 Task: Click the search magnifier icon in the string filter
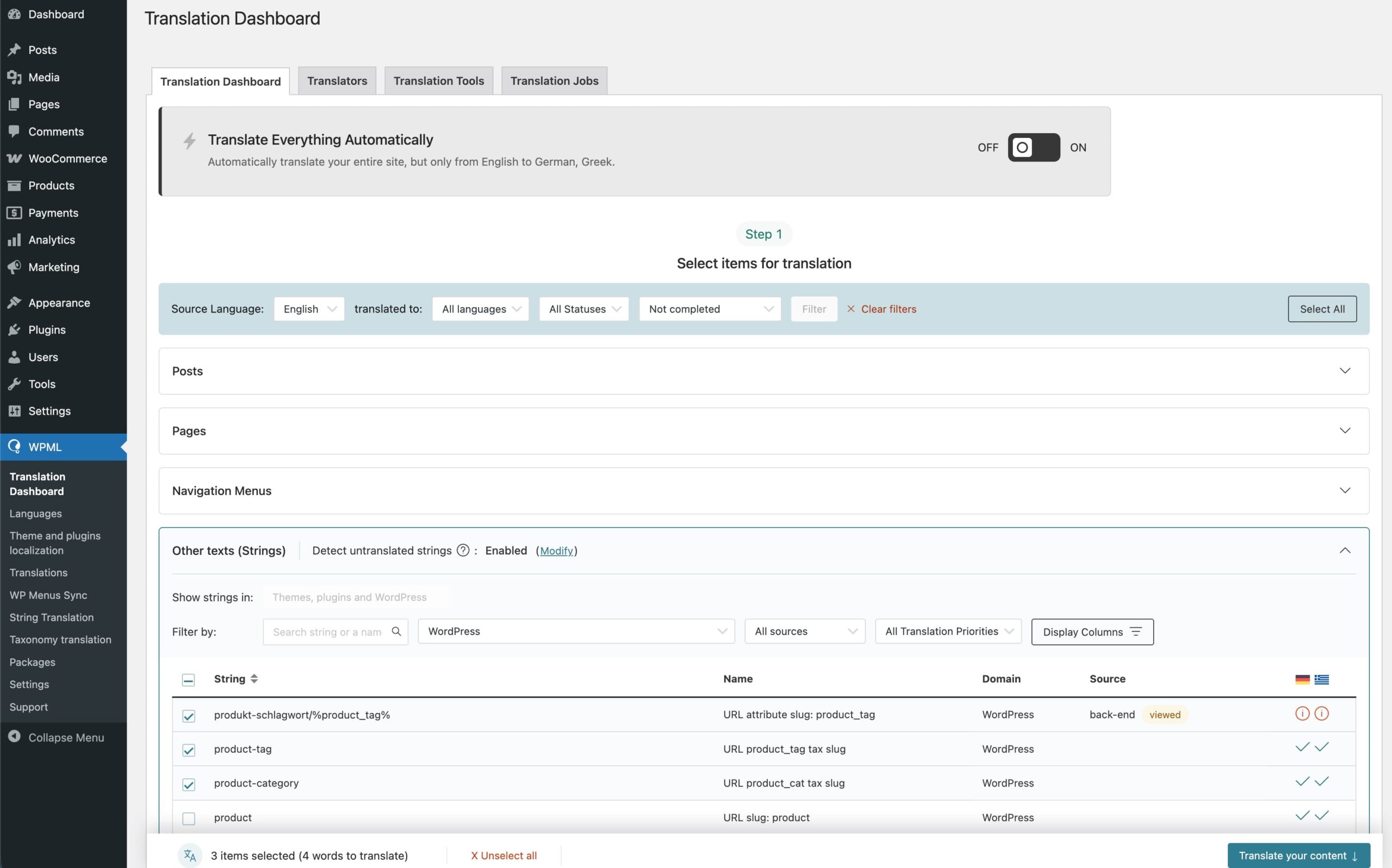pyautogui.click(x=396, y=632)
